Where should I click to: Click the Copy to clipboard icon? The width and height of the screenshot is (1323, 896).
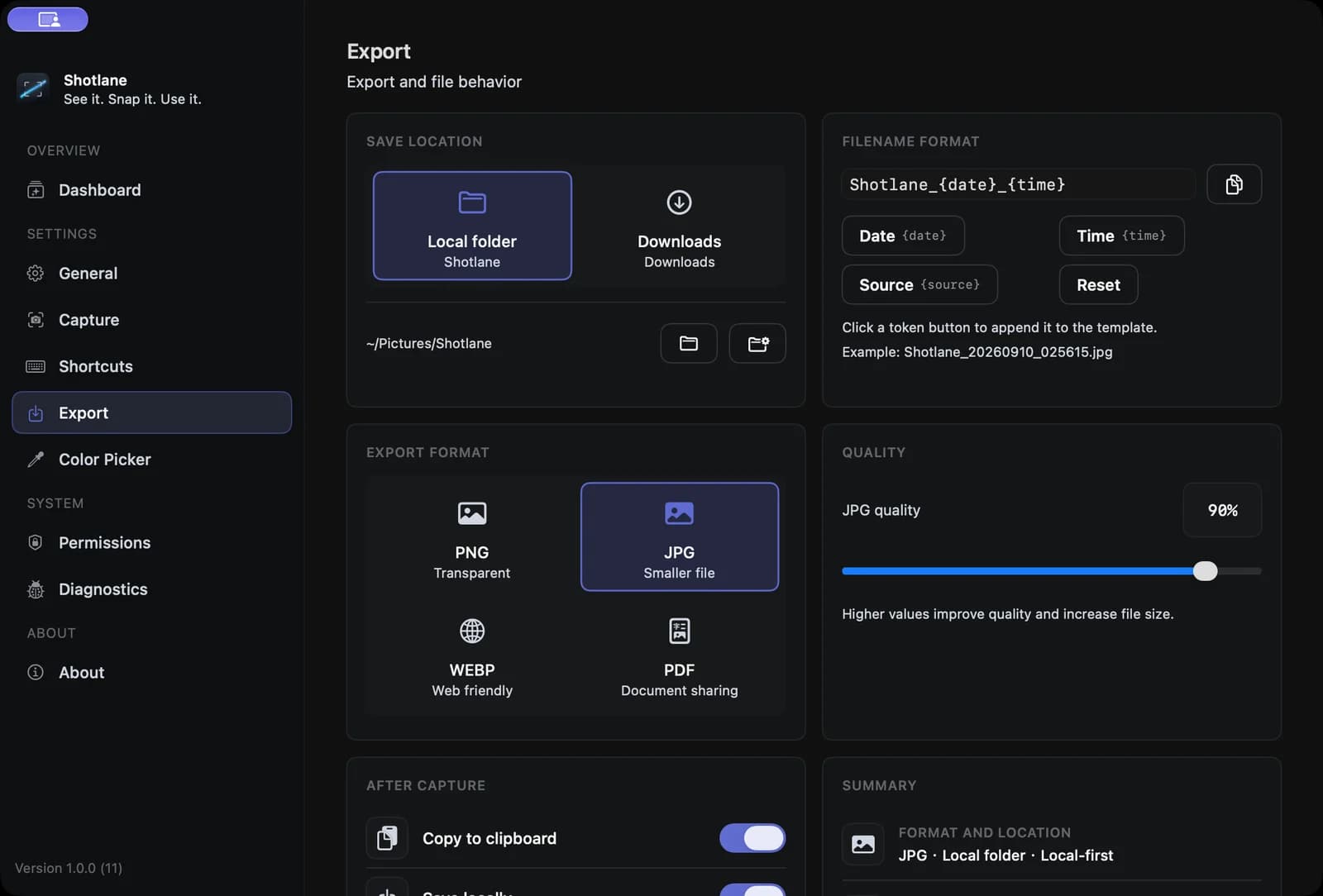point(387,838)
